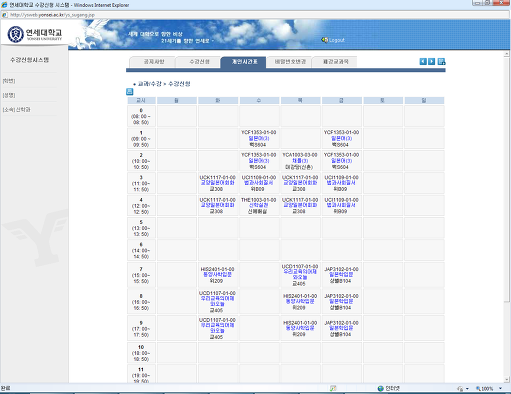This screenshot has width=511, height=394.
Task: Click the next arrow icon beside tabs
Action: tap(432, 61)
